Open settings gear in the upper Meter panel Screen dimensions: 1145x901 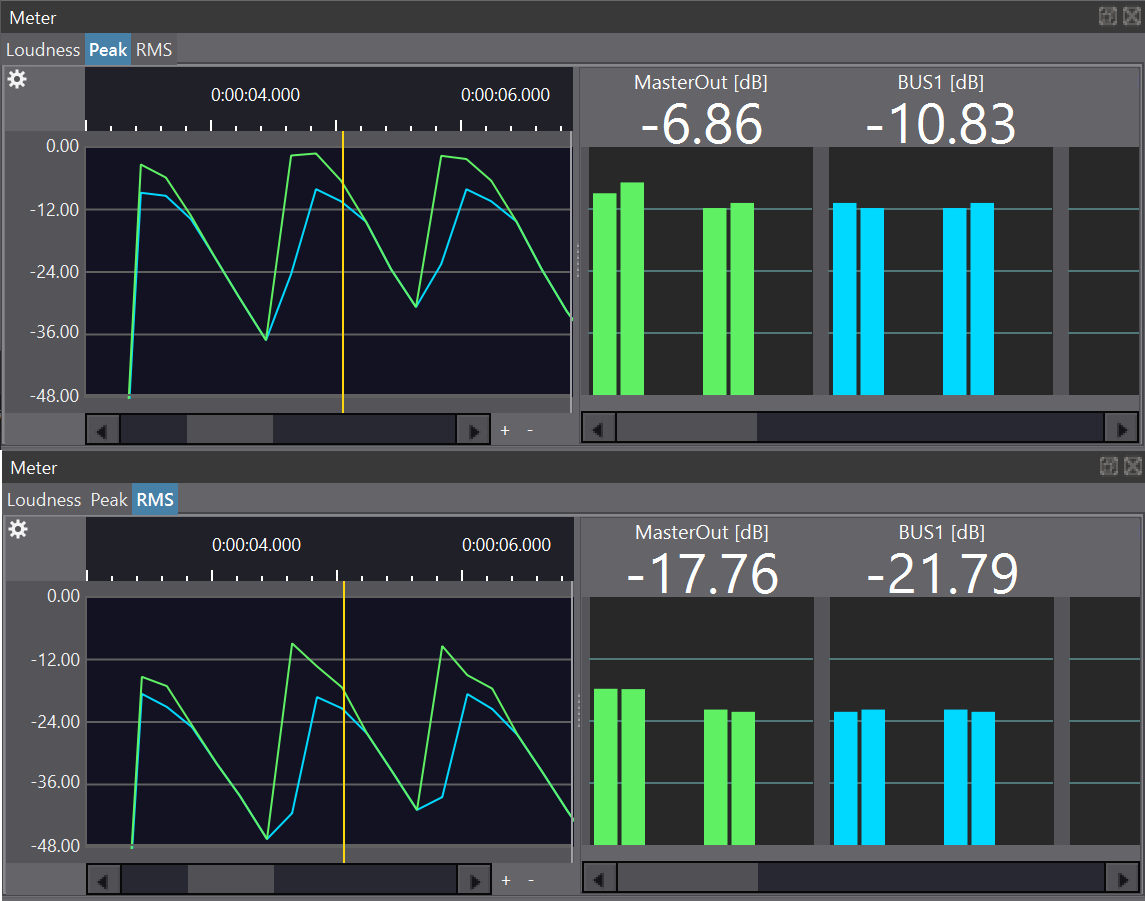click(17, 80)
